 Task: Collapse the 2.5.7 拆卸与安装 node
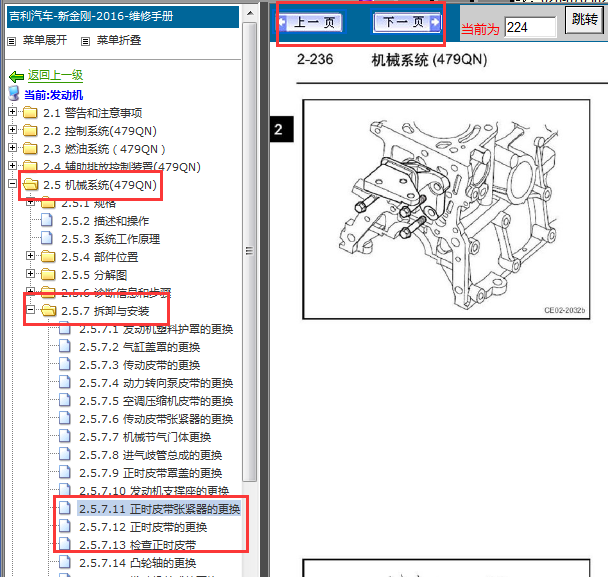click(x=30, y=309)
